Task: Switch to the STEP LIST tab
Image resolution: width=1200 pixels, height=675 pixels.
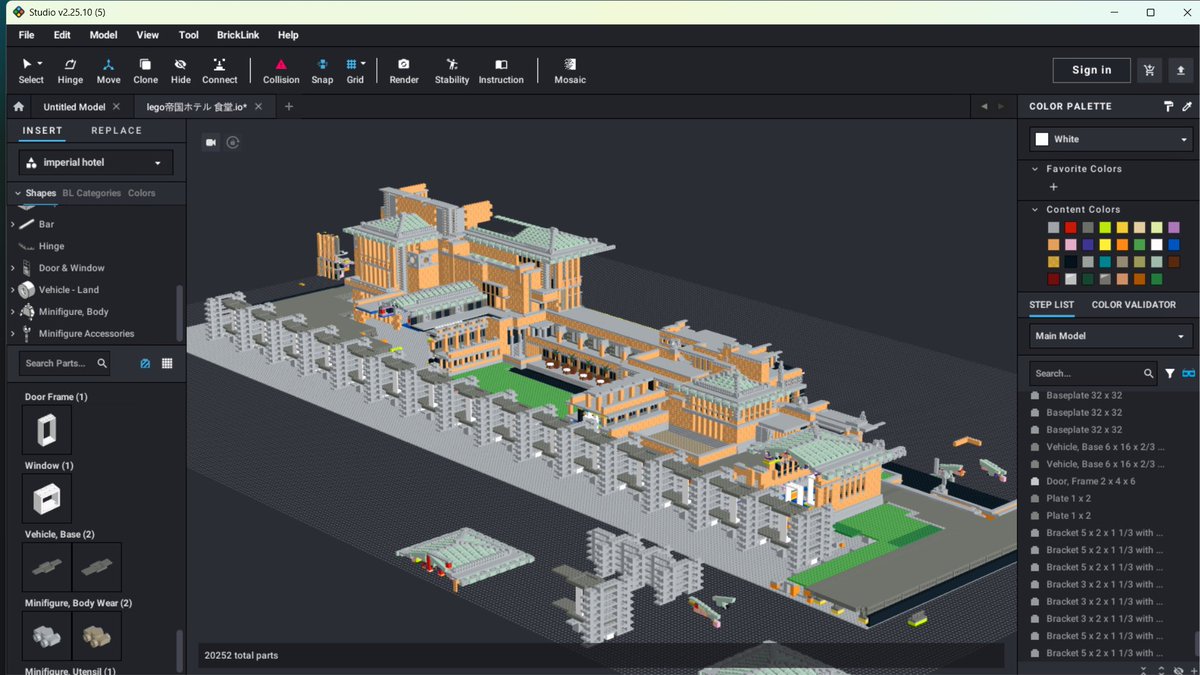Action: point(1052,305)
